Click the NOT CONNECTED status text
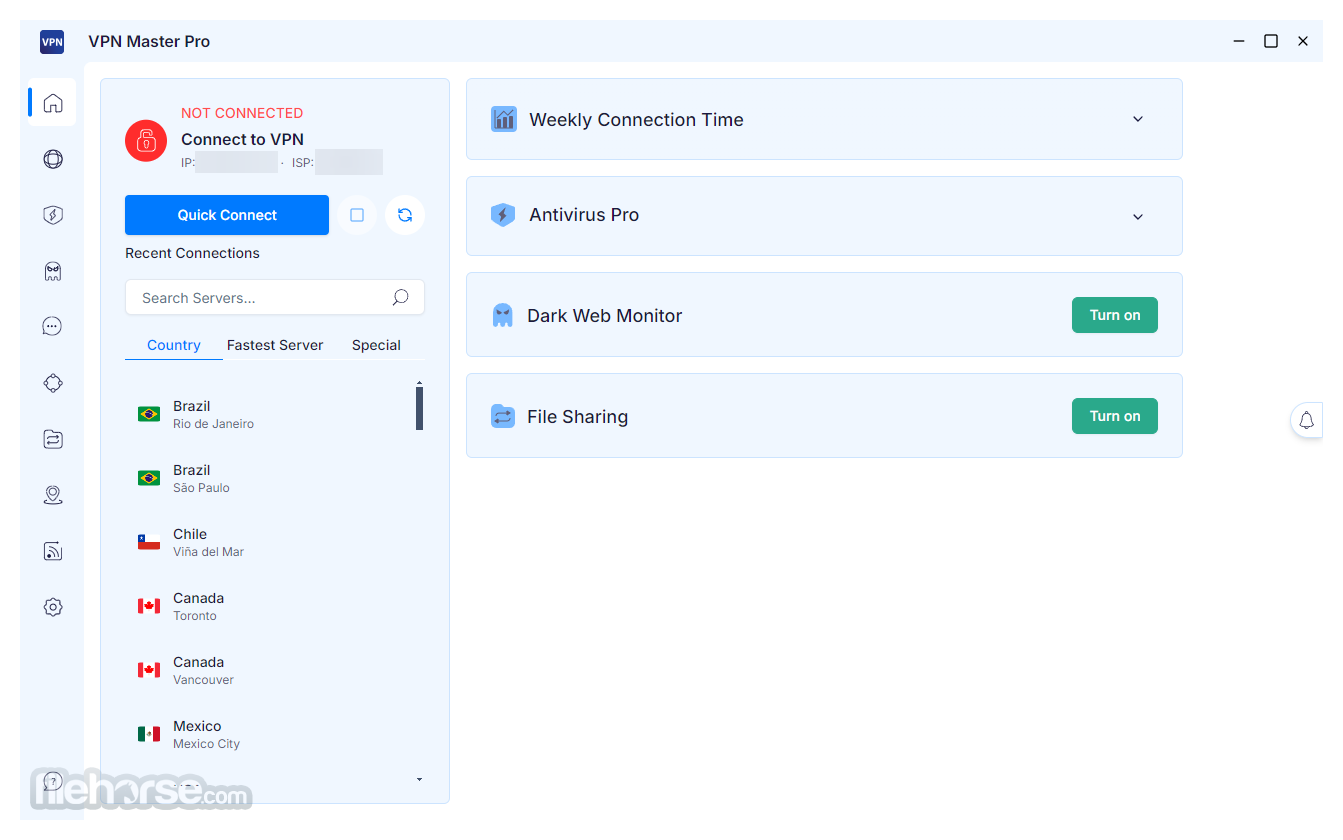The image size is (1343, 840). tap(242, 113)
